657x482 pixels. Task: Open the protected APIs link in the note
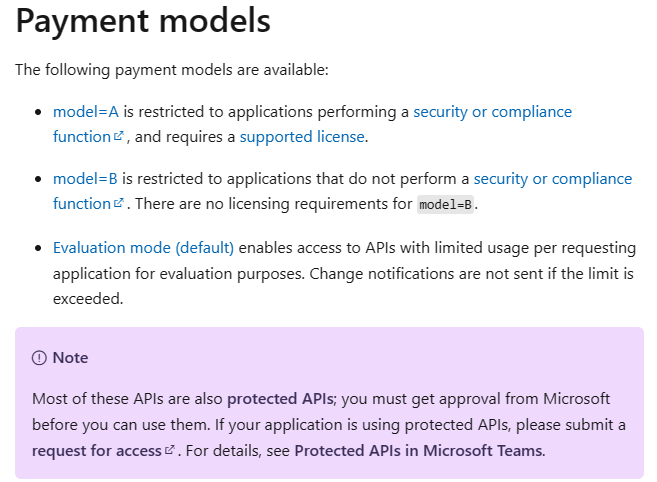[x=280, y=399]
